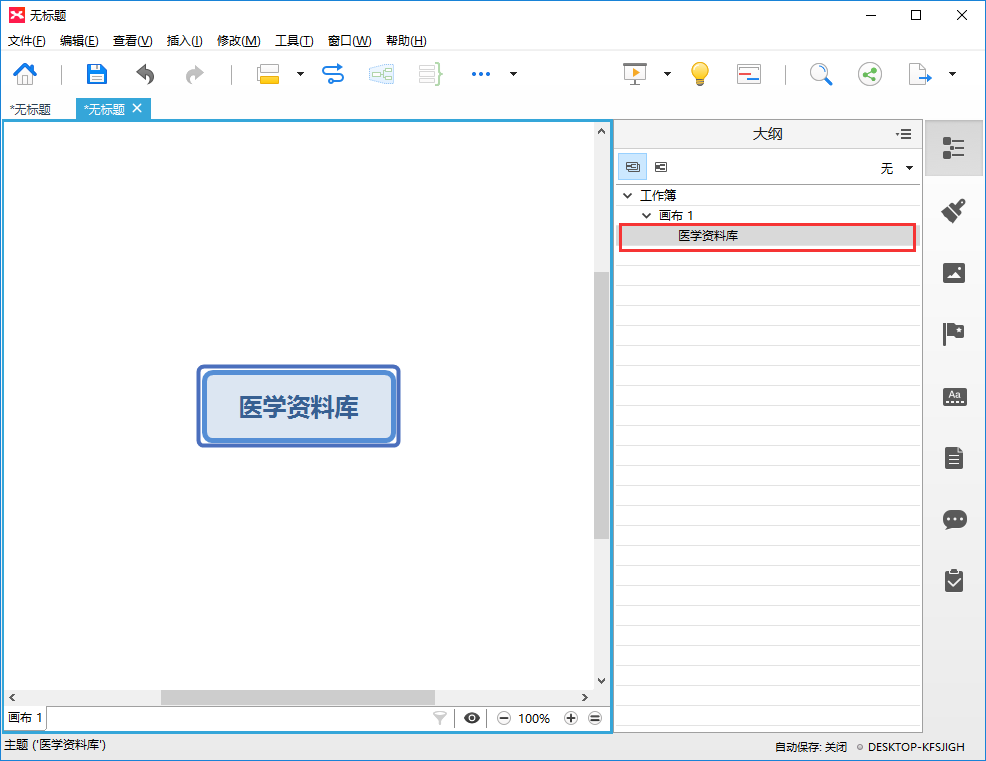Click the vertical scrollbar thumb on canvas
Image resolution: width=986 pixels, height=761 pixels.
pyautogui.click(x=601, y=405)
